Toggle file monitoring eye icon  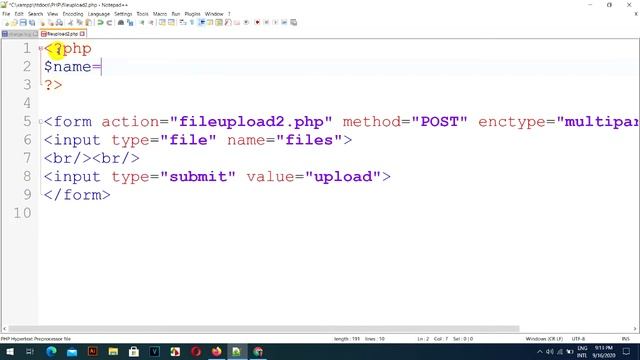[246, 22]
